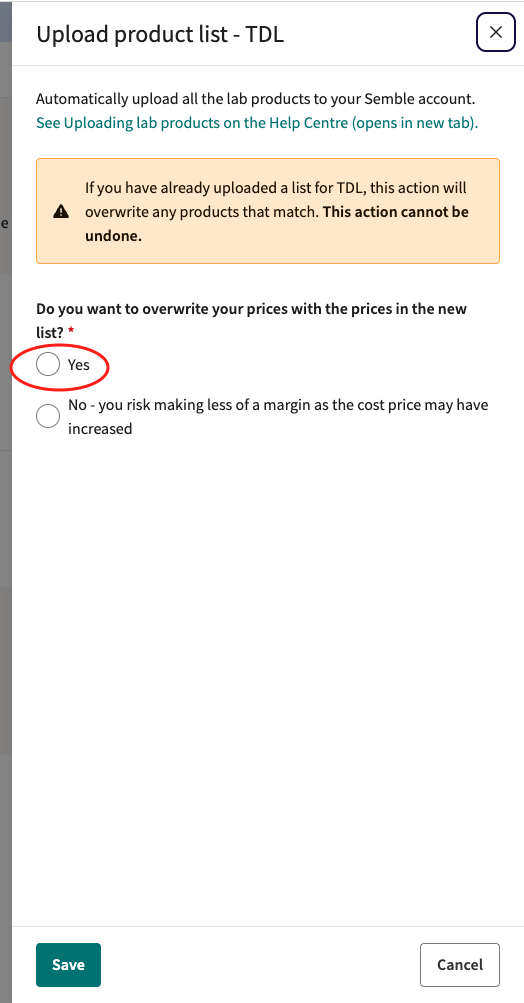Click the empty body area below radio options
Image resolution: width=524 pixels, height=1003 pixels.
tap(267, 678)
